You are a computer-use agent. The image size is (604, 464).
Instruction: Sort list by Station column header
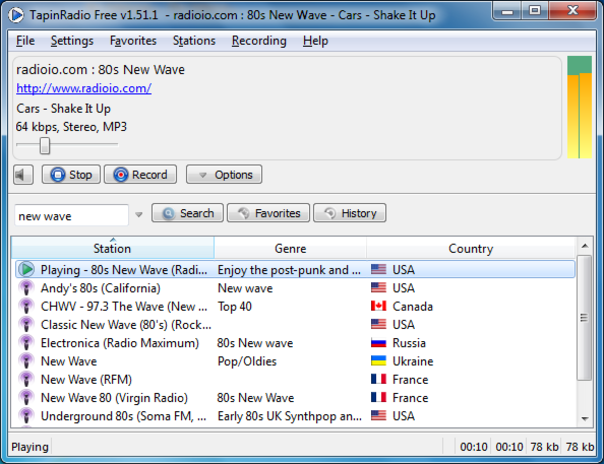click(112, 248)
